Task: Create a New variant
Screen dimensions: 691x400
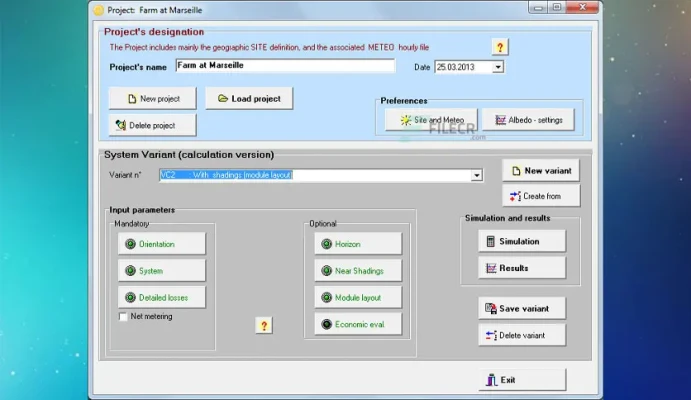Action: point(541,170)
